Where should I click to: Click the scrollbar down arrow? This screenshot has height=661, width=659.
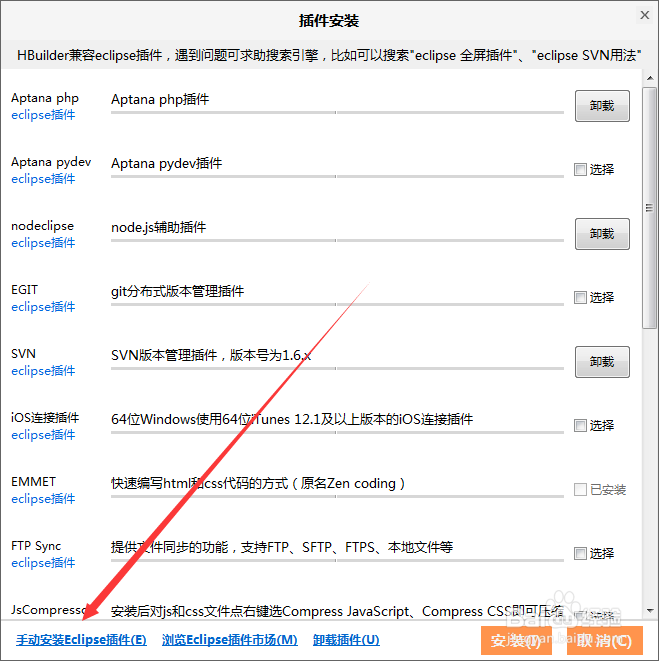pyautogui.click(x=650, y=611)
